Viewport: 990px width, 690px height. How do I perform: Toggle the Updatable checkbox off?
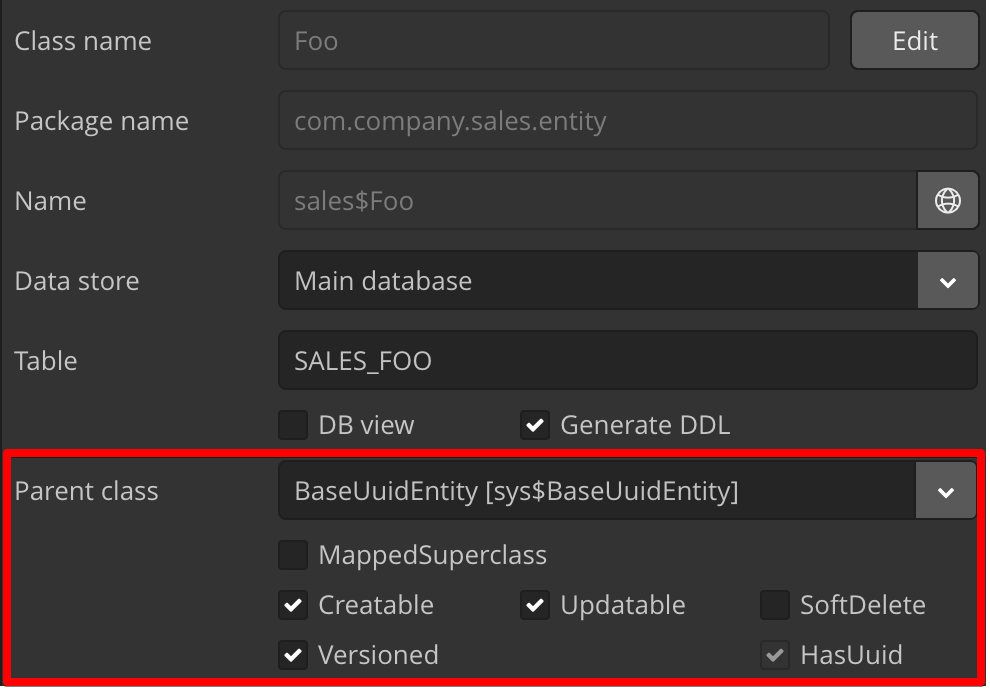[x=535, y=605]
